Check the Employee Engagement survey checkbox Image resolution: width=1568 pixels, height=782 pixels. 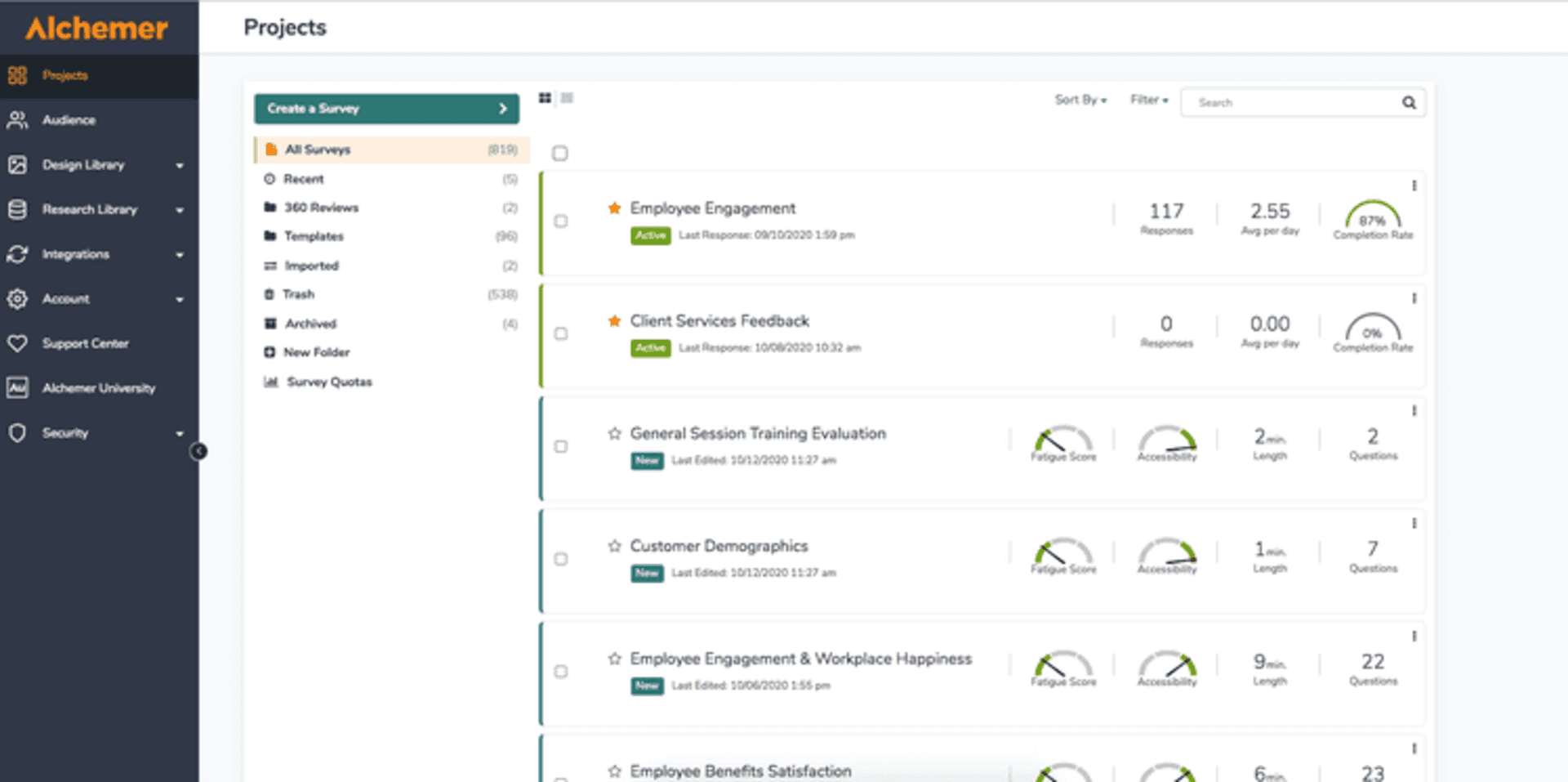561,221
